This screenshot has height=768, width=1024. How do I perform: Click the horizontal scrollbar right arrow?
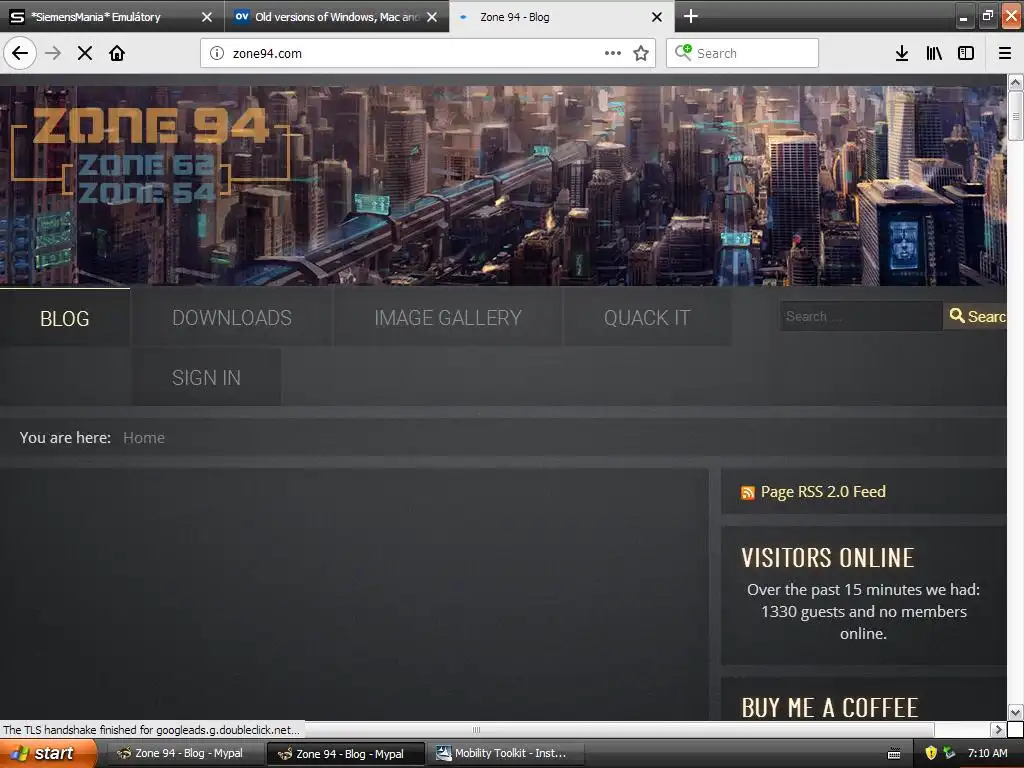point(999,729)
